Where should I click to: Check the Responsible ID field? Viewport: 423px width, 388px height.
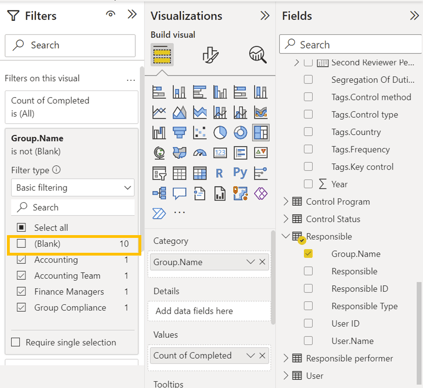tap(308, 288)
